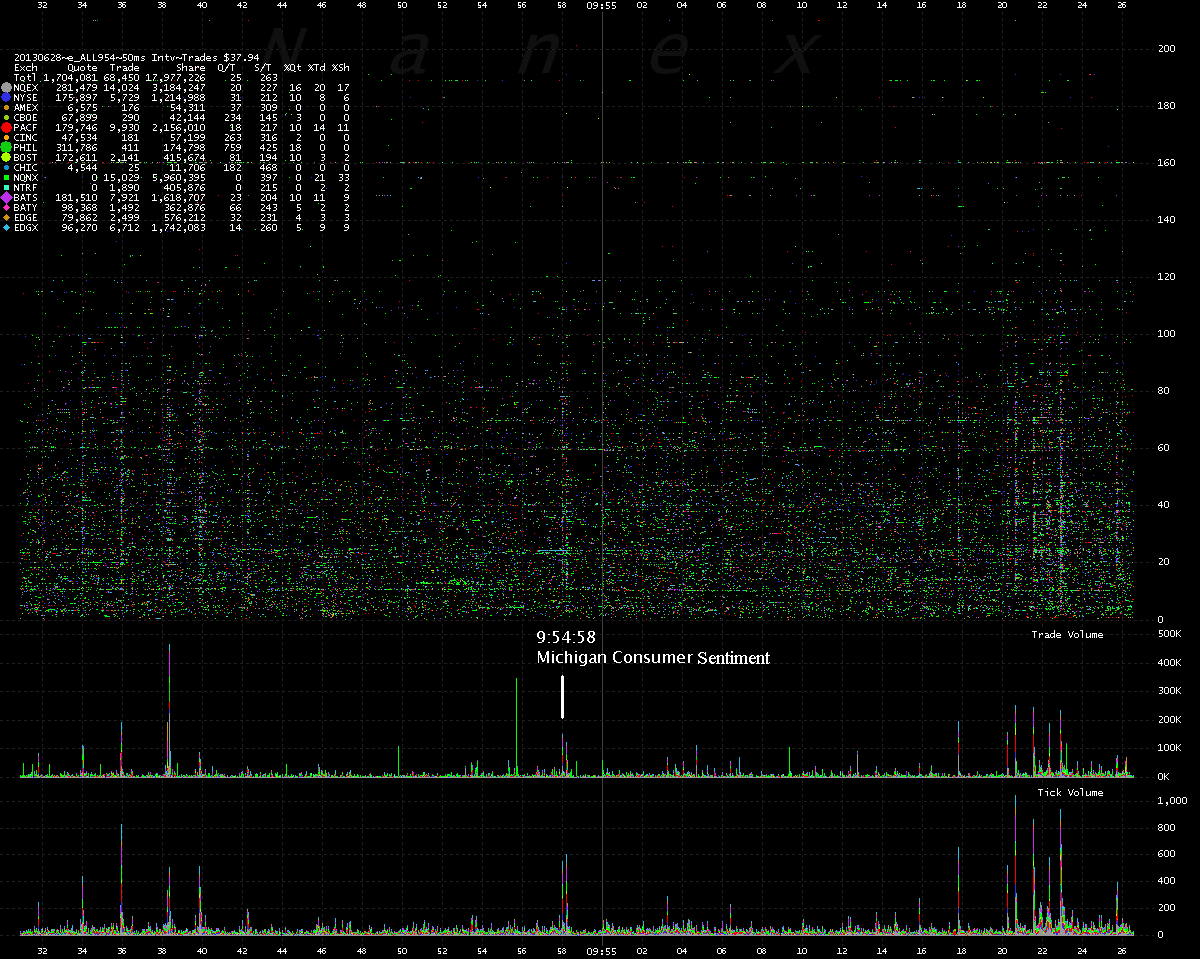Click the orange CINC legend dot
Viewport: 1200px width, 959px height.
click(x=6, y=138)
